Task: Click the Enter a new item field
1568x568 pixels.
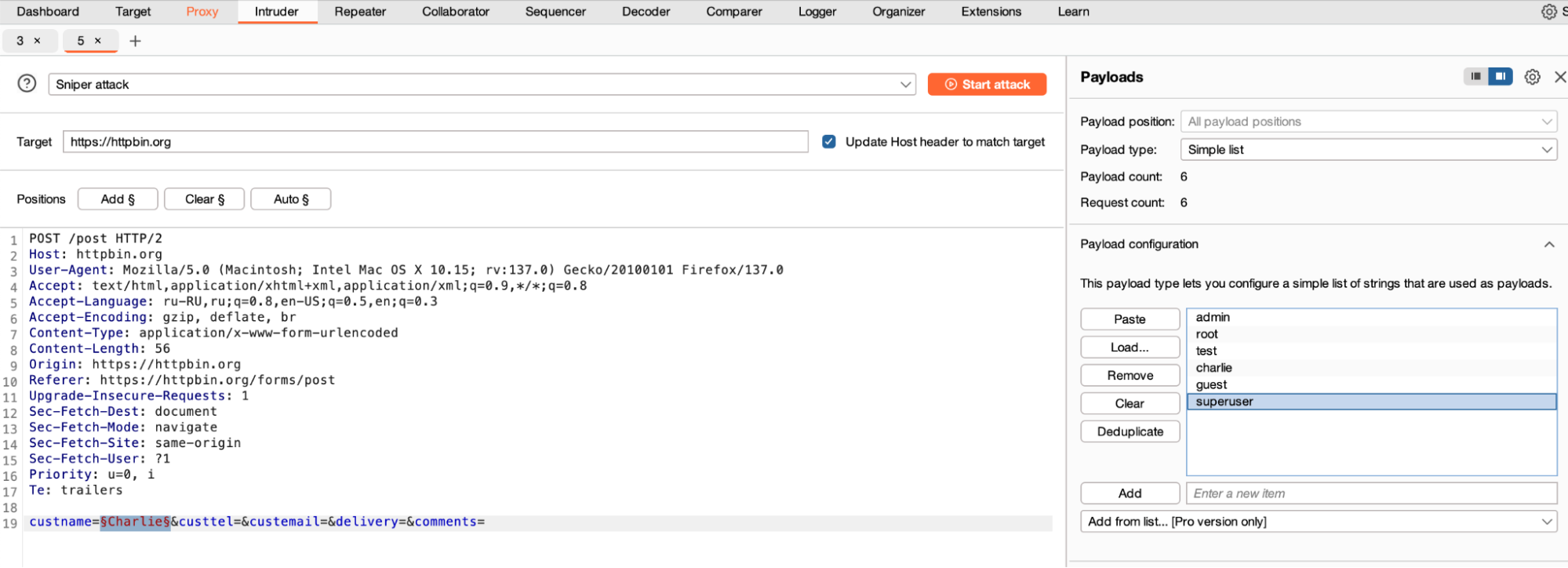Action: tap(1370, 493)
